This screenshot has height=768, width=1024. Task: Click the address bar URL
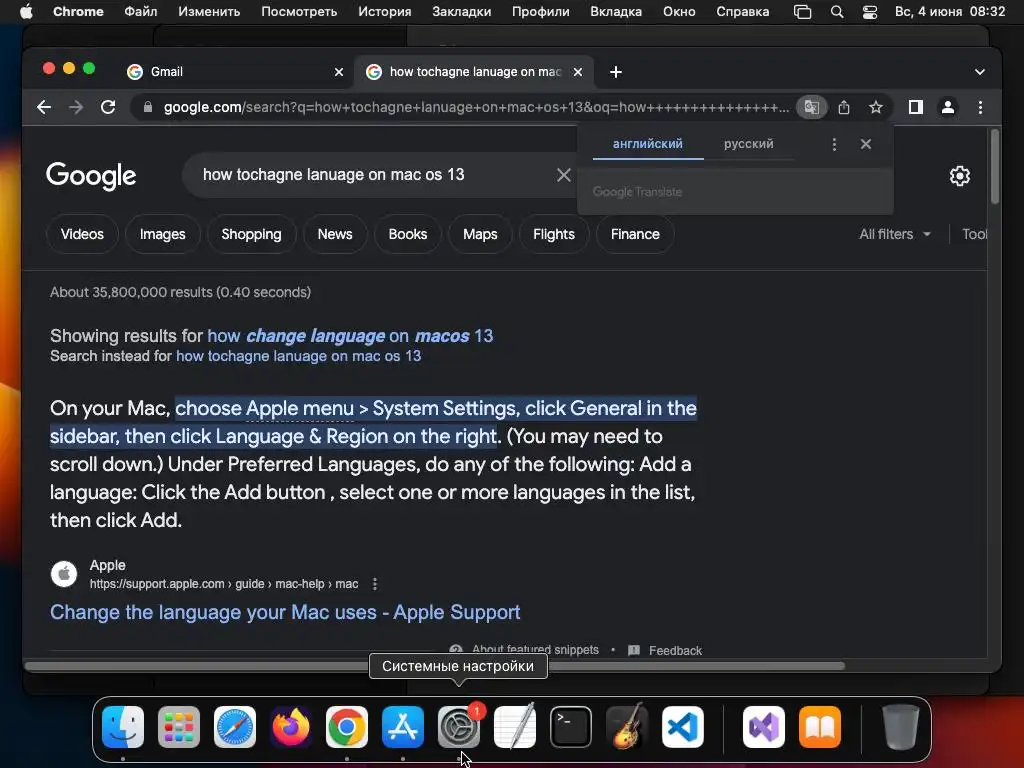[x=475, y=107]
